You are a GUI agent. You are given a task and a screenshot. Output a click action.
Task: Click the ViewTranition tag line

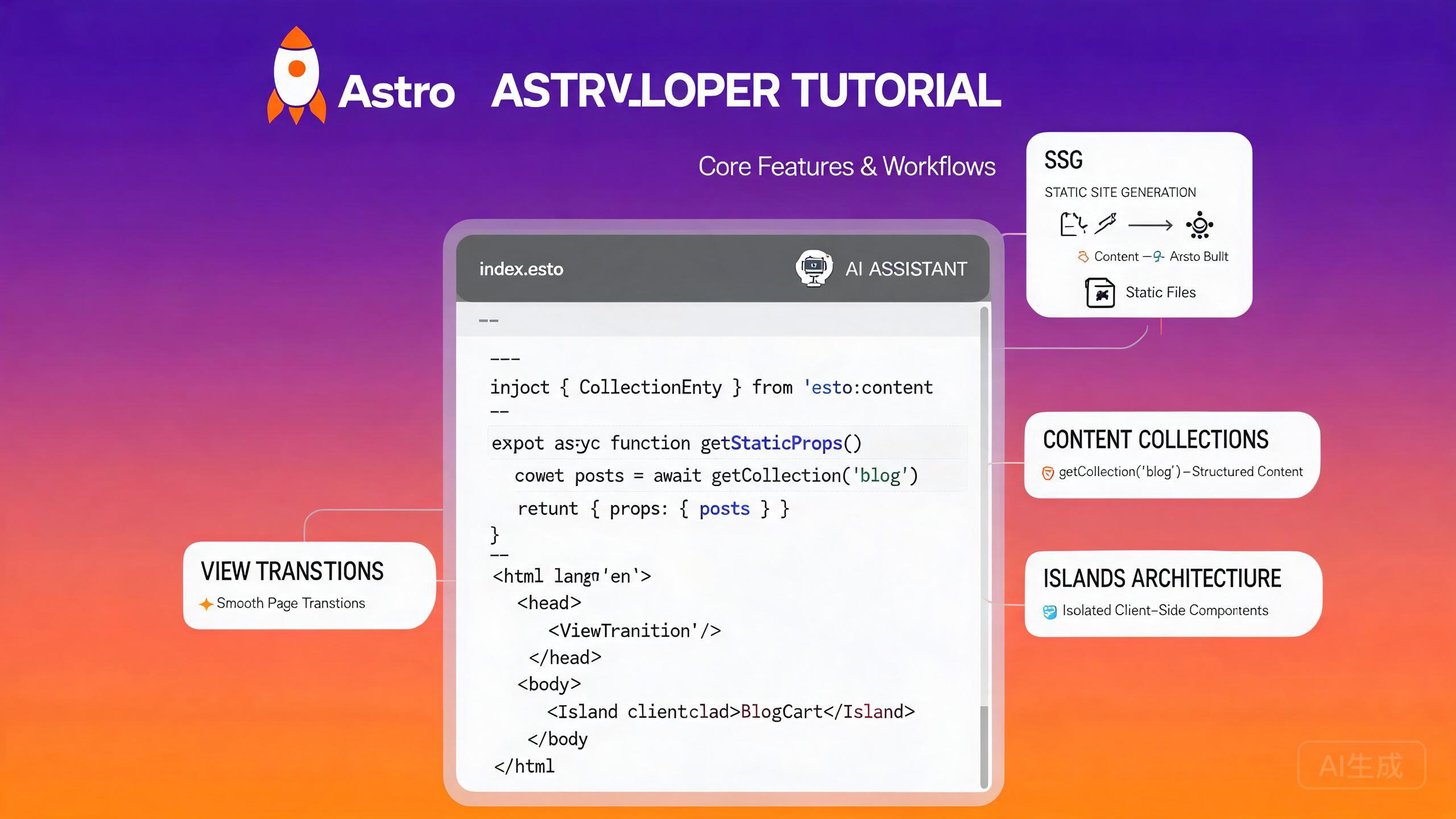pos(634,630)
